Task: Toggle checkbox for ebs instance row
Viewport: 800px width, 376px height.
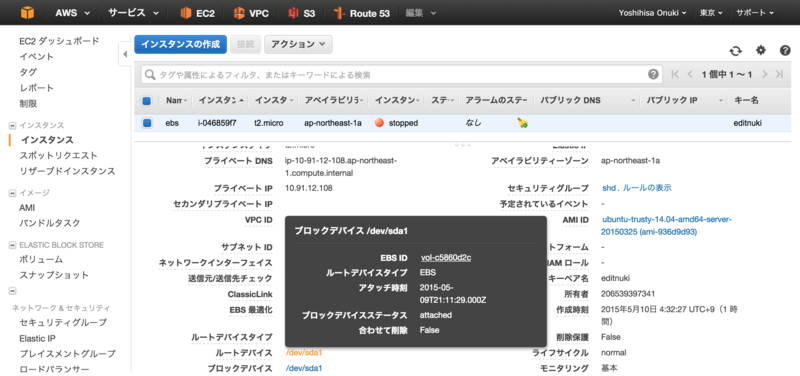Action: point(147,123)
